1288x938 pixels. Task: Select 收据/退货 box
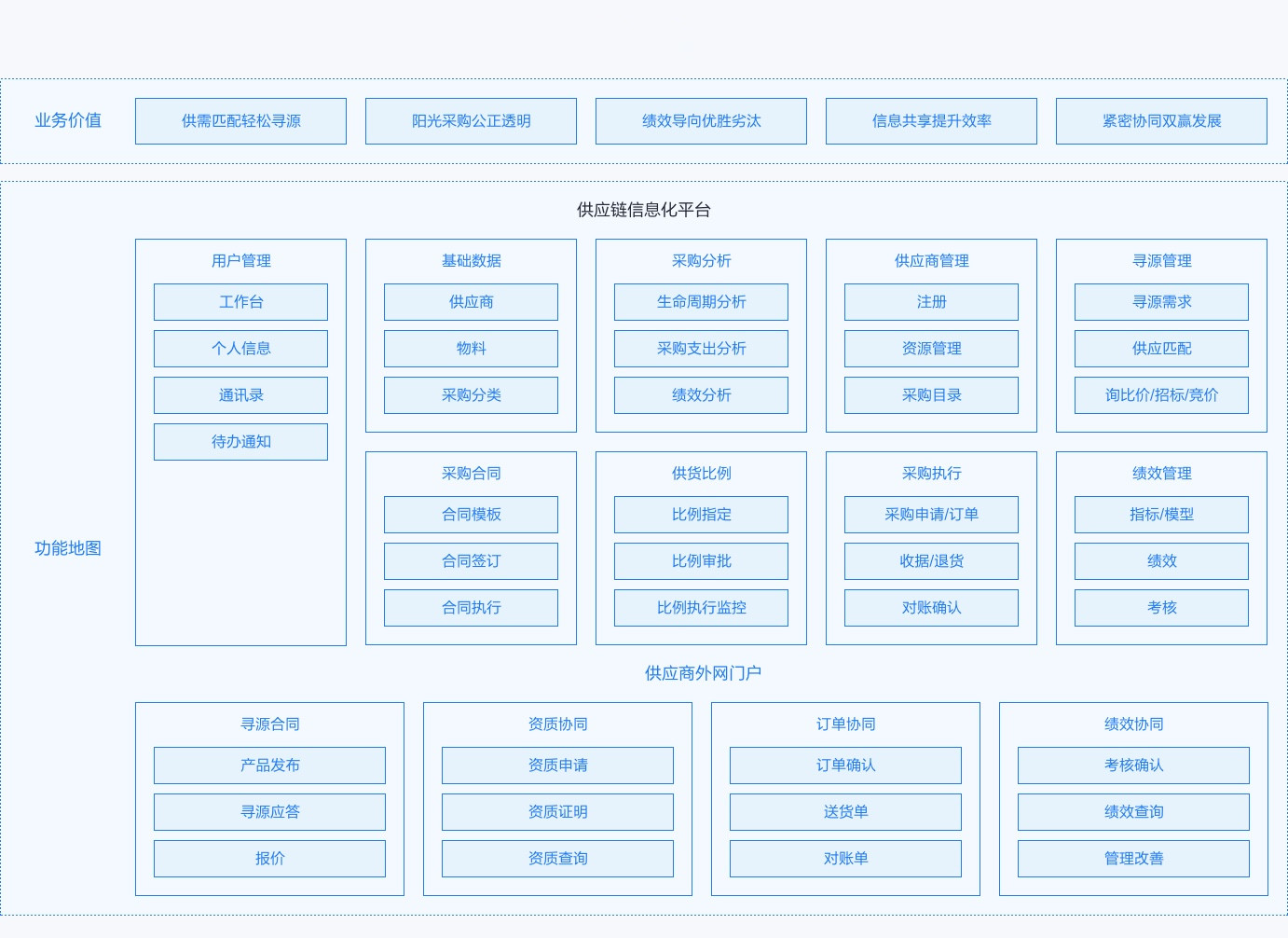click(x=931, y=561)
